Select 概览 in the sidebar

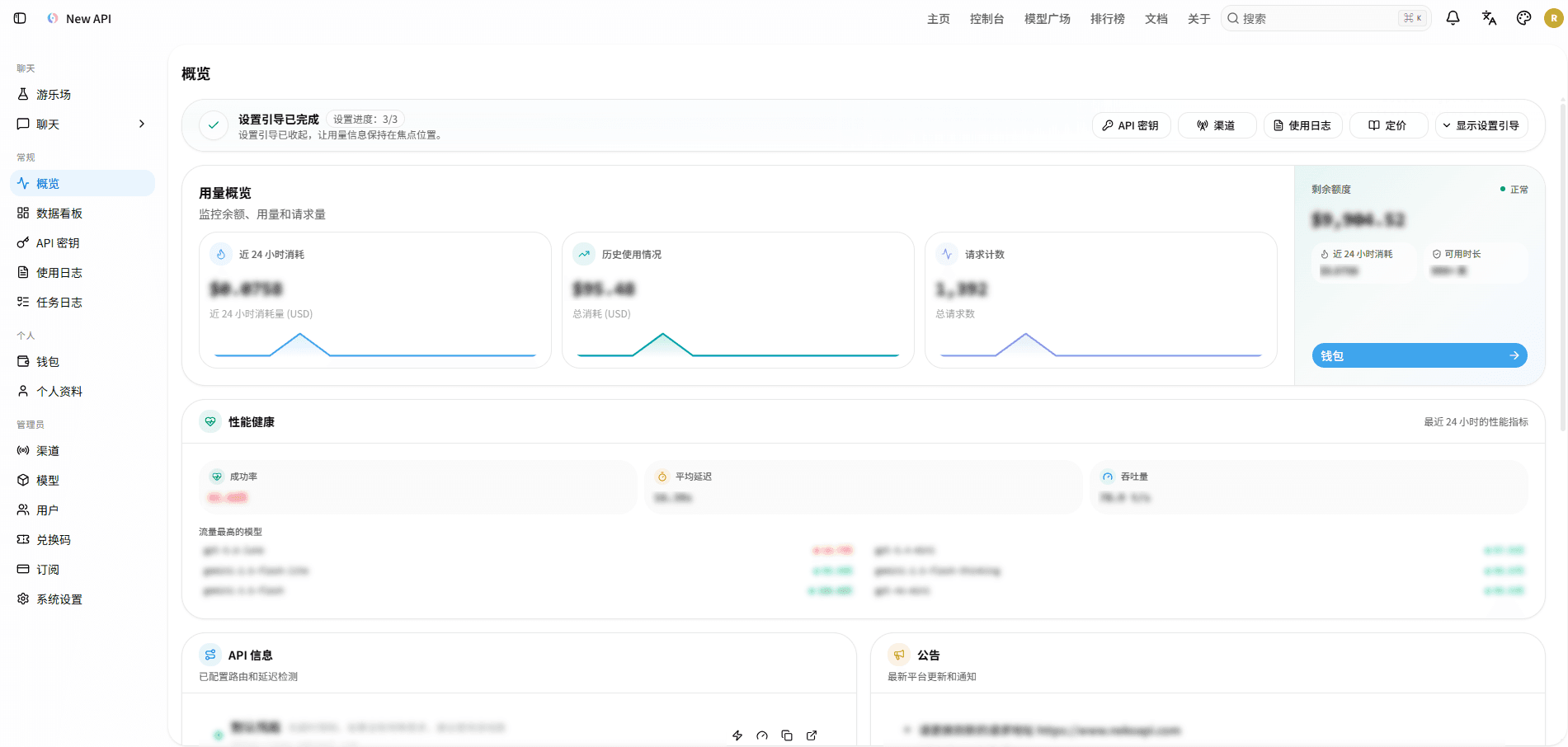(x=82, y=183)
